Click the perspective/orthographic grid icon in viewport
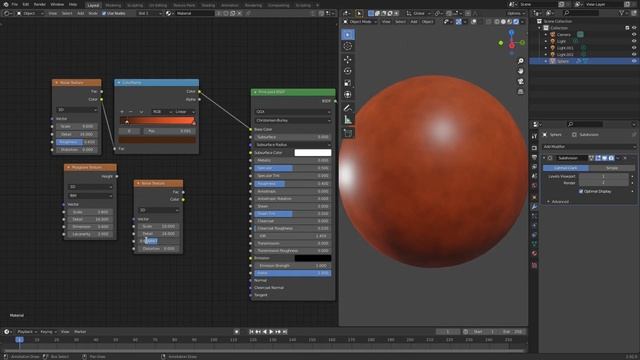Viewport: 640px width, 360px height. [521, 92]
